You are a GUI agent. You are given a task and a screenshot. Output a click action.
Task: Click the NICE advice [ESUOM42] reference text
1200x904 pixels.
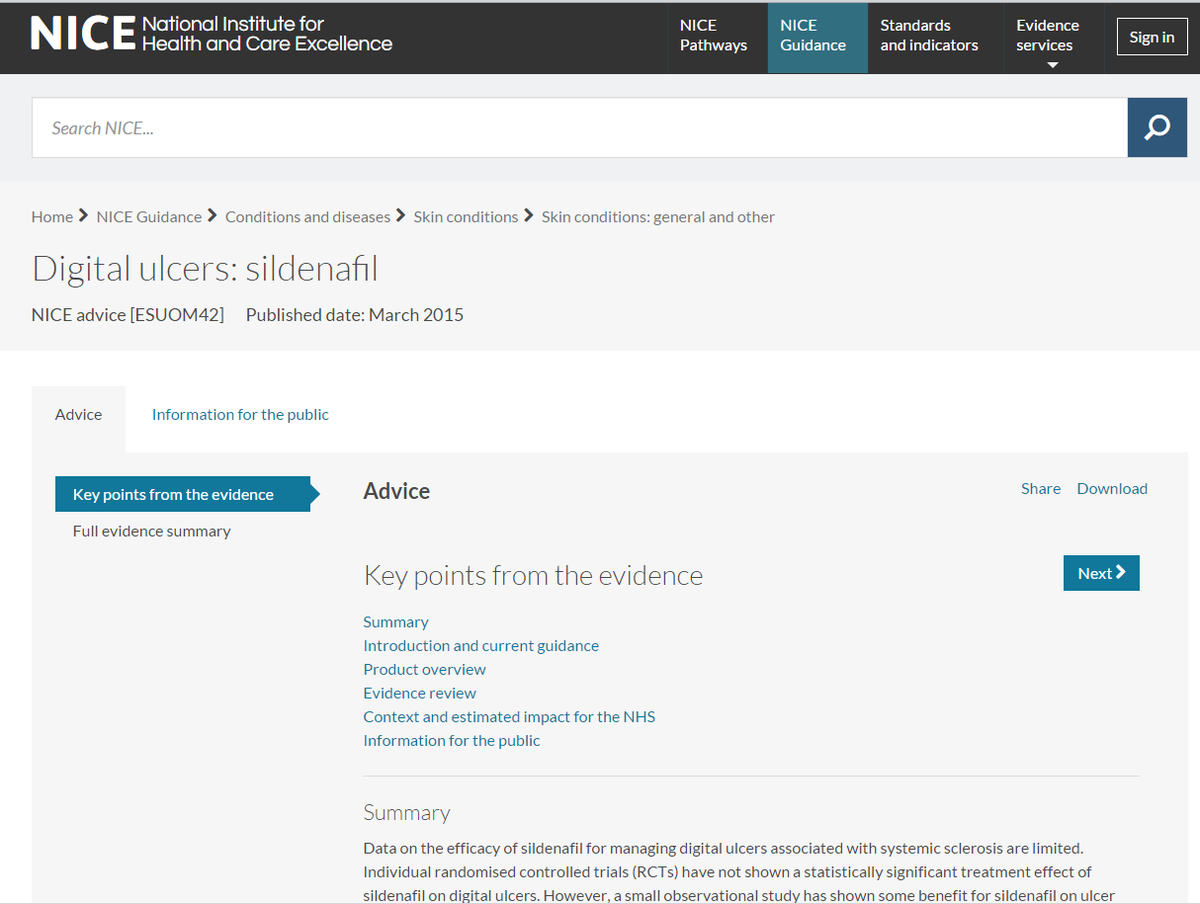click(128, 315)
